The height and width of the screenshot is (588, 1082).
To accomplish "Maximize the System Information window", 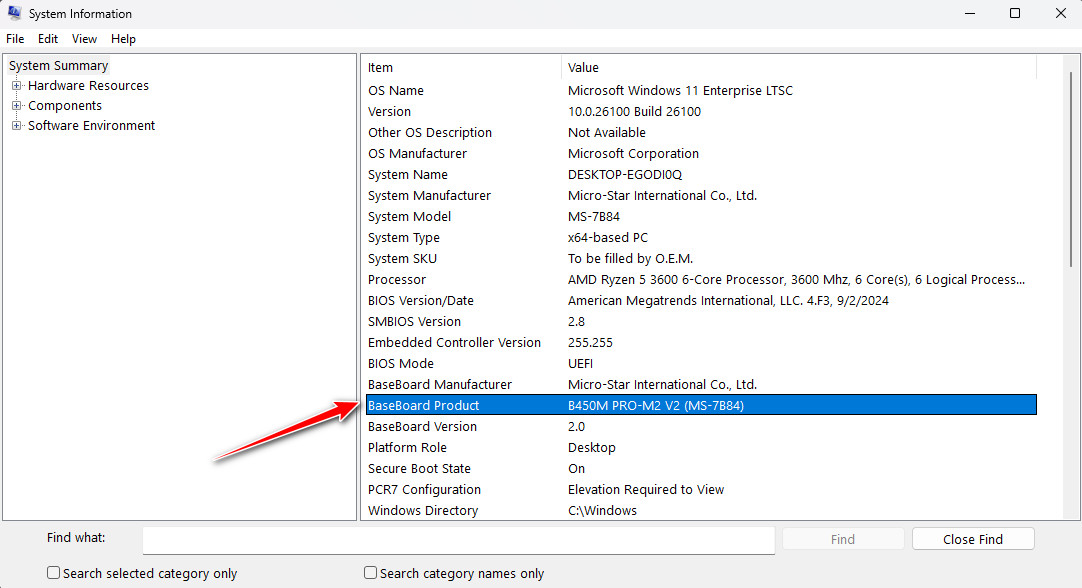I will (1015, 14).
